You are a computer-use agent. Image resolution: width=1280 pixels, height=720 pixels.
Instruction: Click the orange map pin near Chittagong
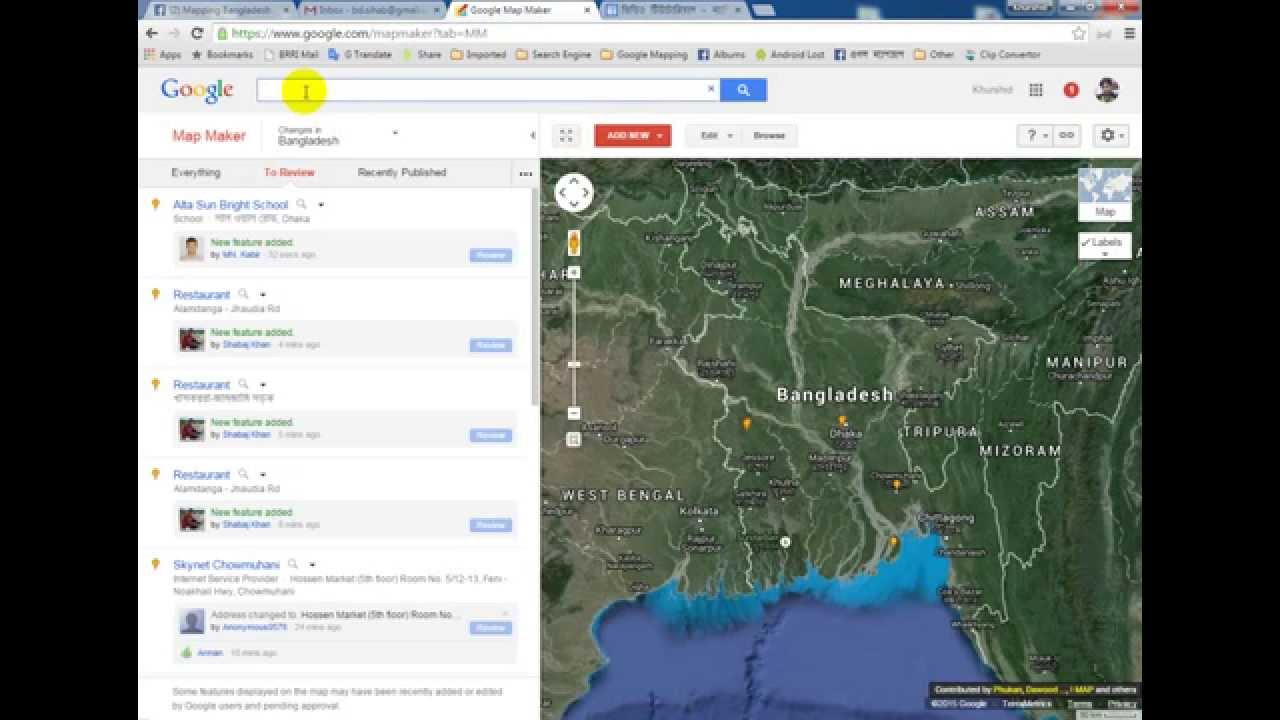pos(893,544)
